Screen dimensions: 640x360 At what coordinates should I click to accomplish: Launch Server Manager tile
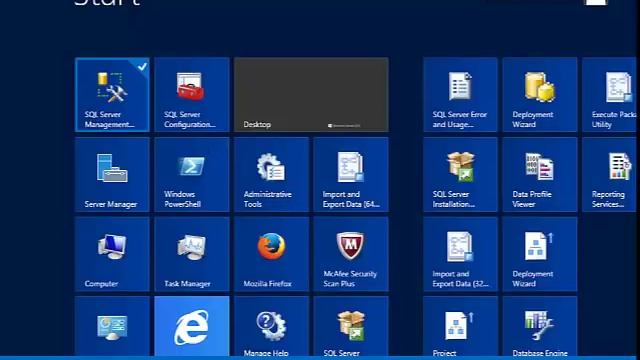112,174
